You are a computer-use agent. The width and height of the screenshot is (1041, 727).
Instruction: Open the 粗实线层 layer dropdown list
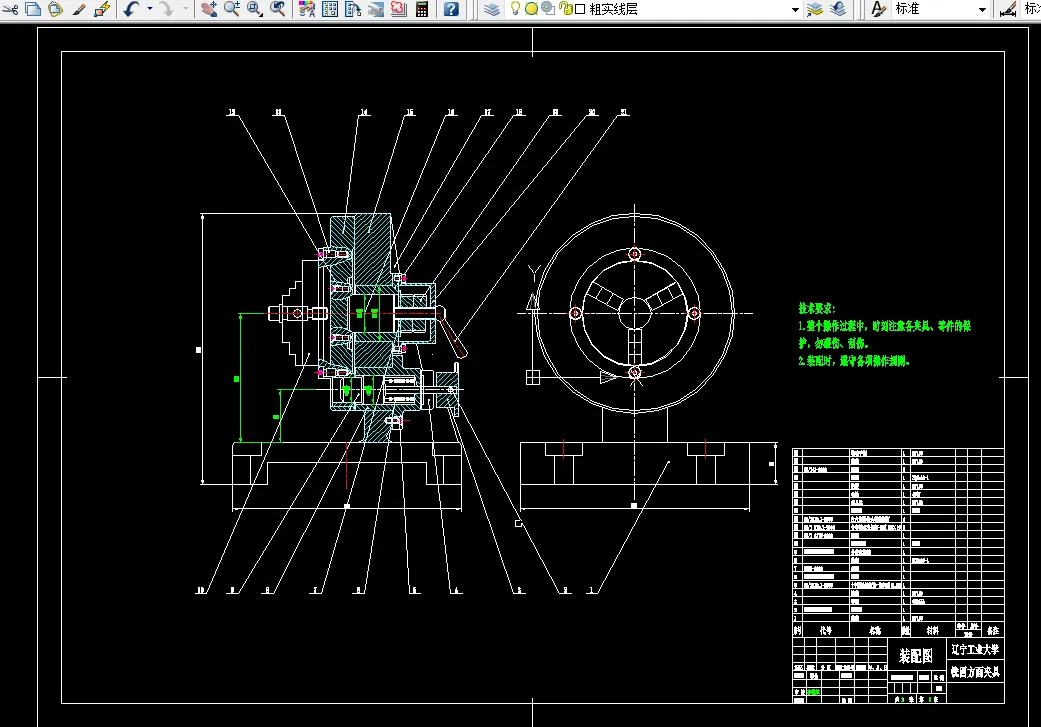795,10
